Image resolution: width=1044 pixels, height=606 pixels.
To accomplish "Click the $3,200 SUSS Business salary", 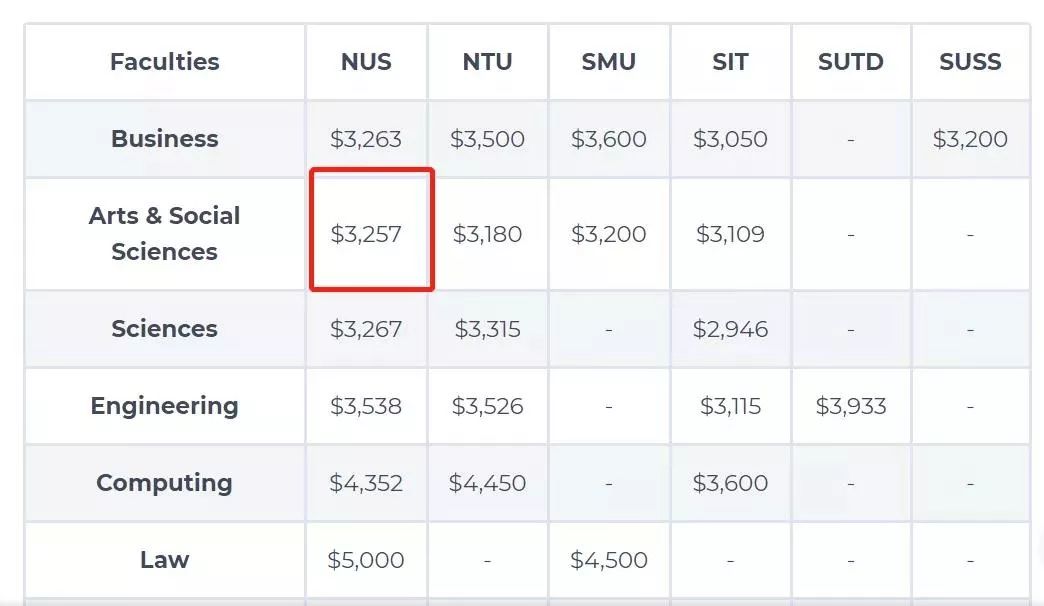I will 970,139.
